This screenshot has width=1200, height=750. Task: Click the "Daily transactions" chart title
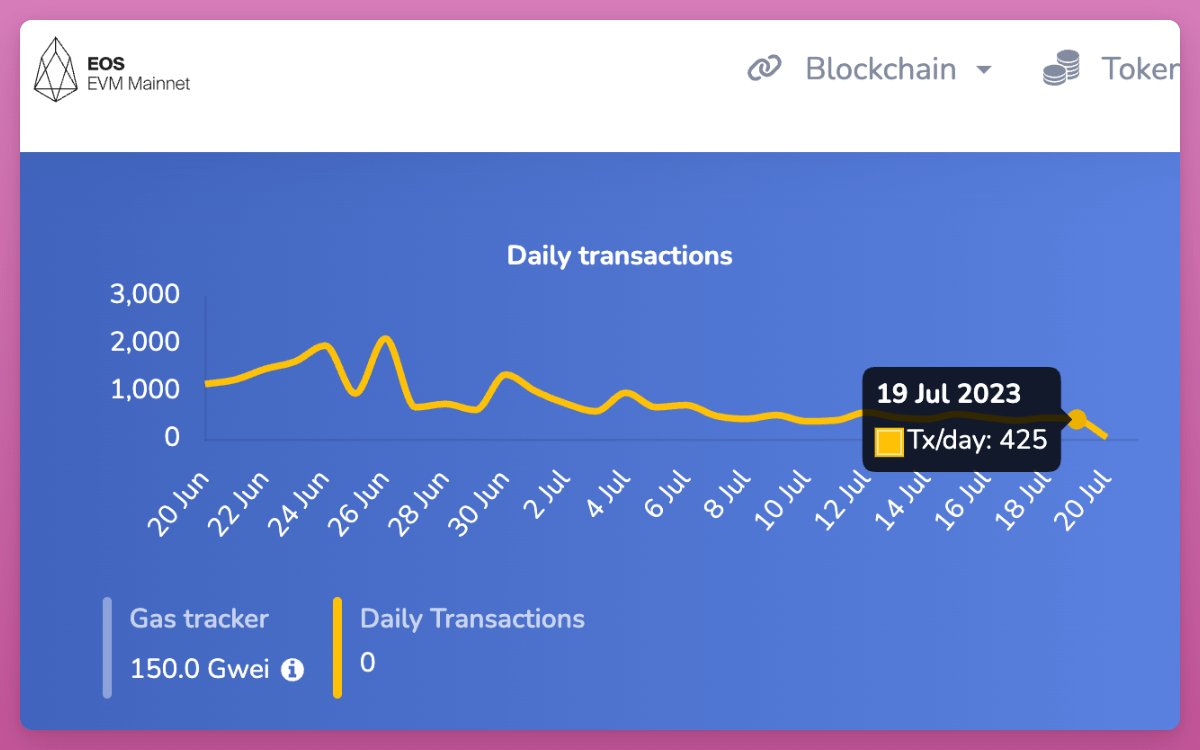(x=619, y=256)
